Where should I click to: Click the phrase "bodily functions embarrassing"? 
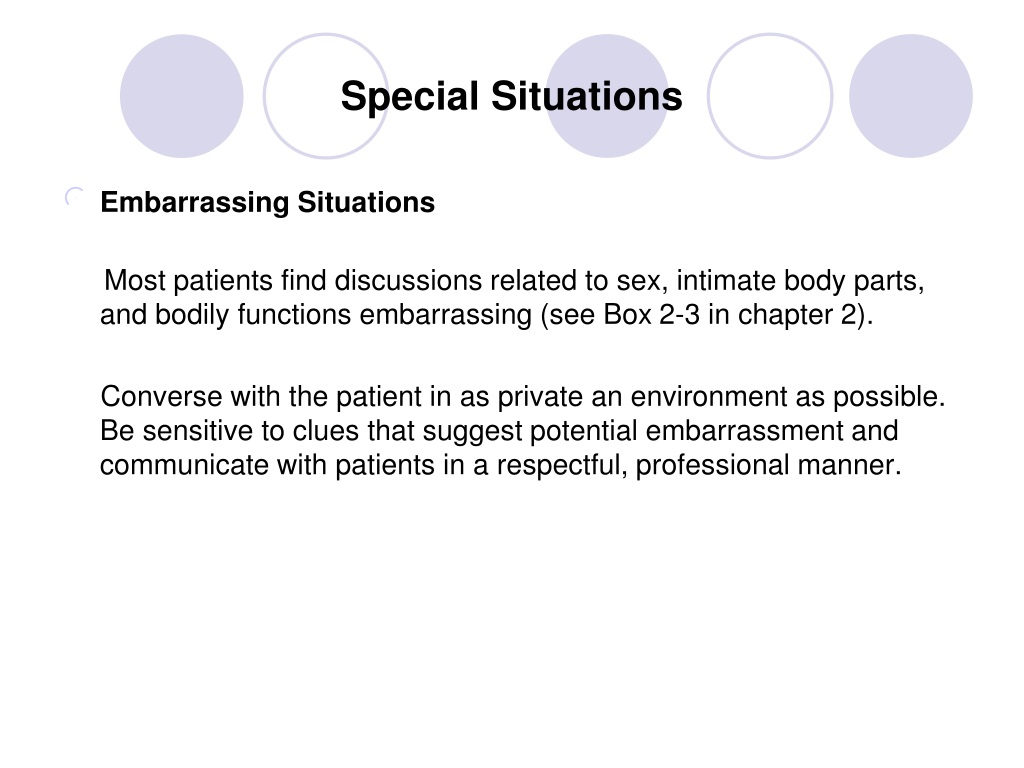pos(344,315)
